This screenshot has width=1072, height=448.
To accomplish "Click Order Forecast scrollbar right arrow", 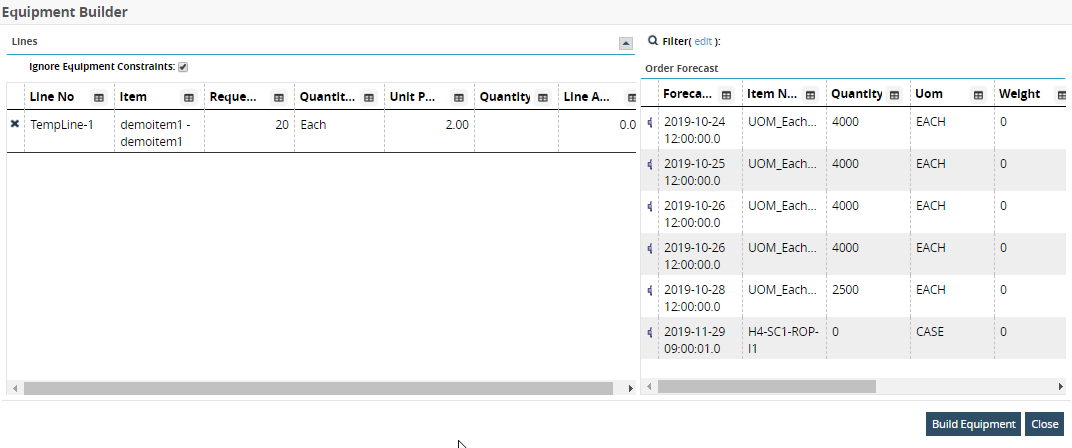I will click(x=1060, y=386).
